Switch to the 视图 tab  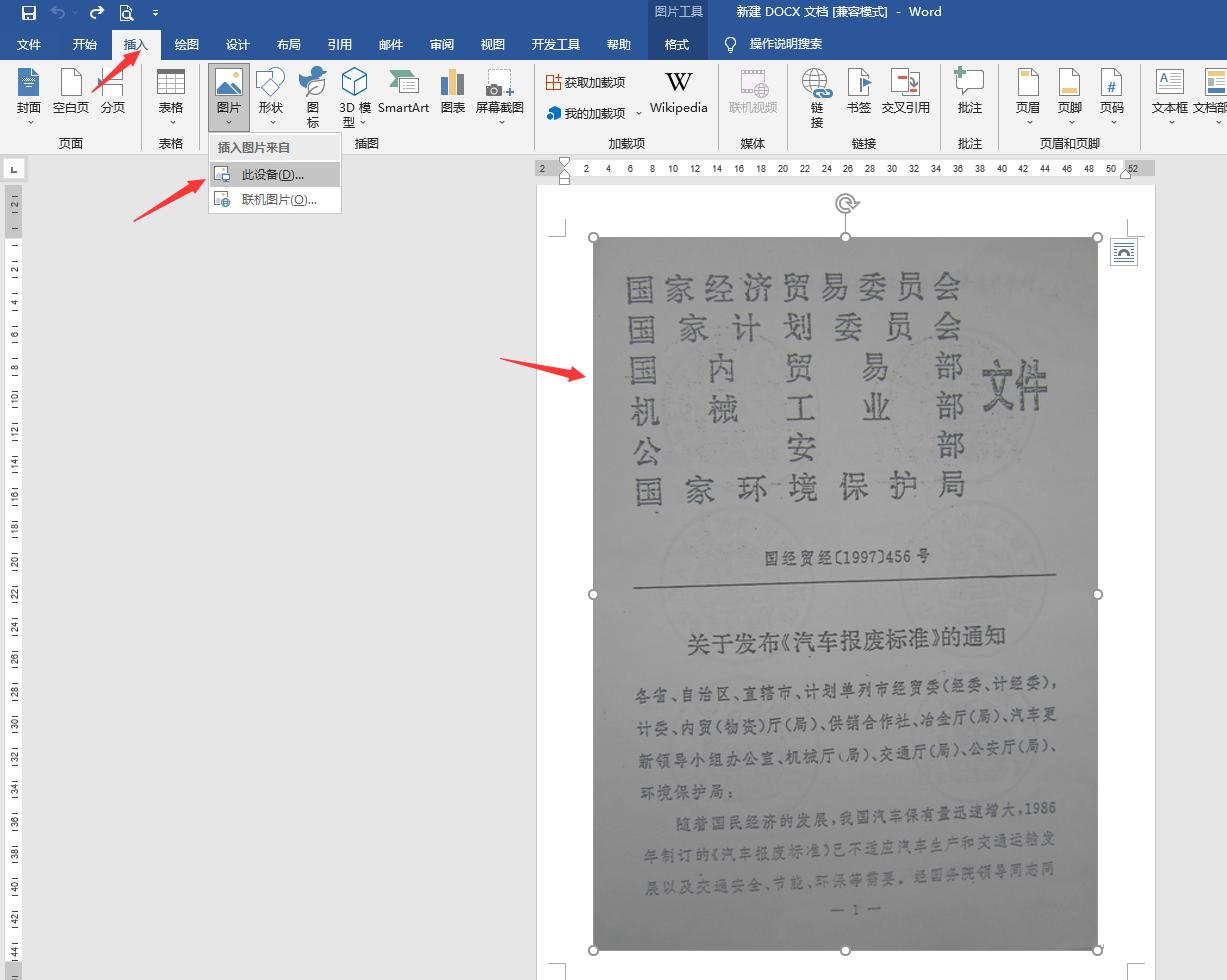tap(493, 44)
